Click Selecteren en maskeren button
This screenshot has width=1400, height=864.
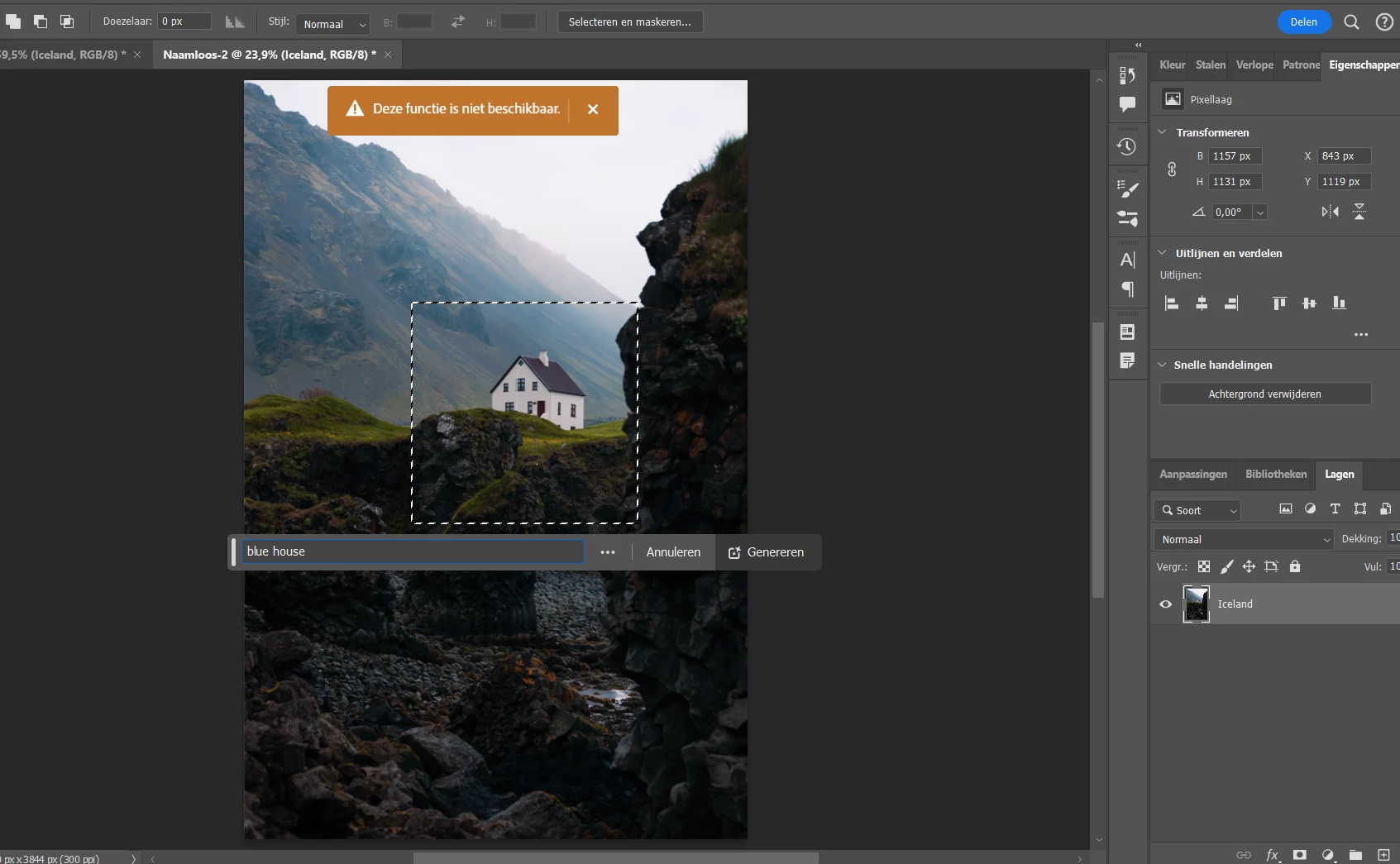(x=630, y=22)
